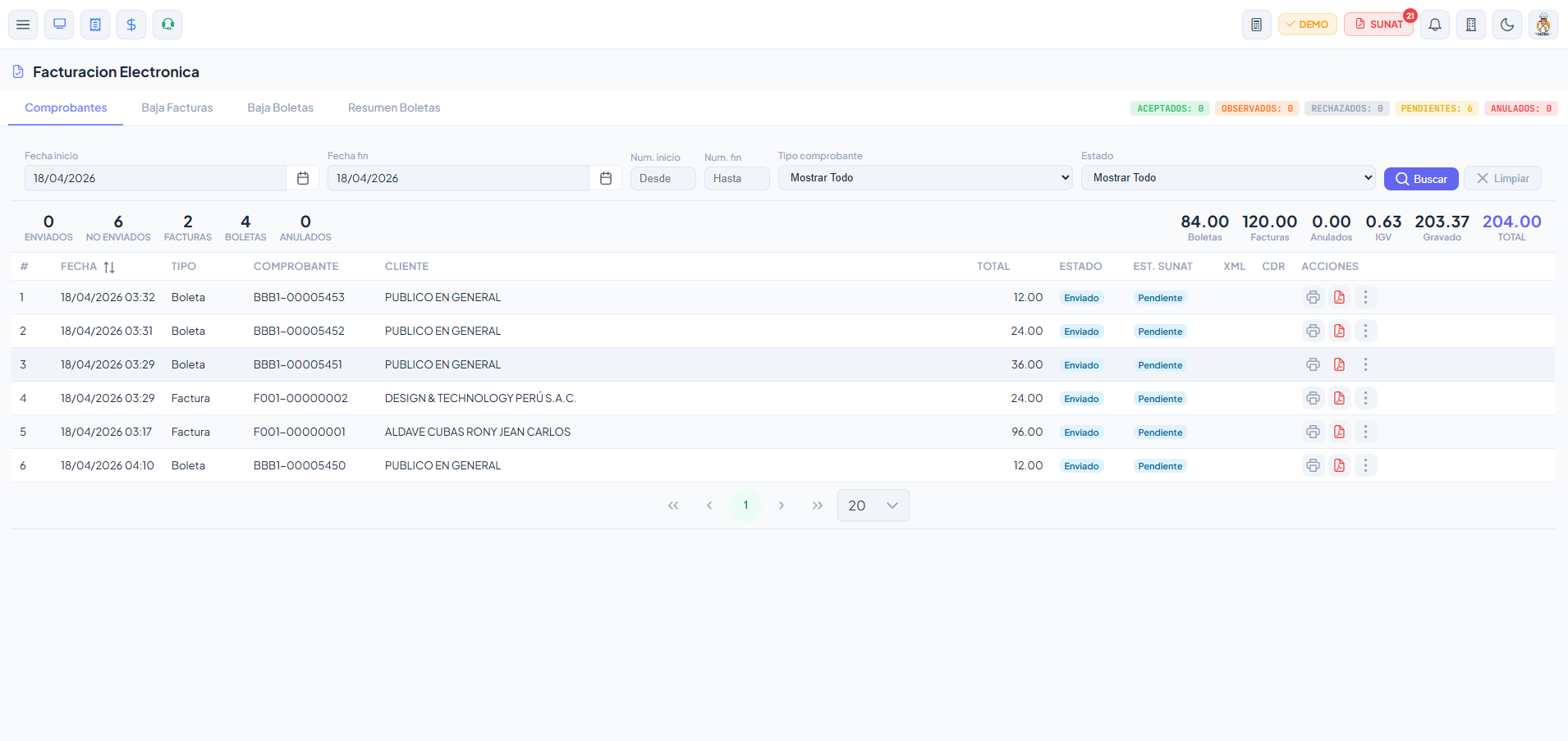Viewport: 1568px width, 741px height.
Task: Go to next page of results
Action: click(782, 505)
